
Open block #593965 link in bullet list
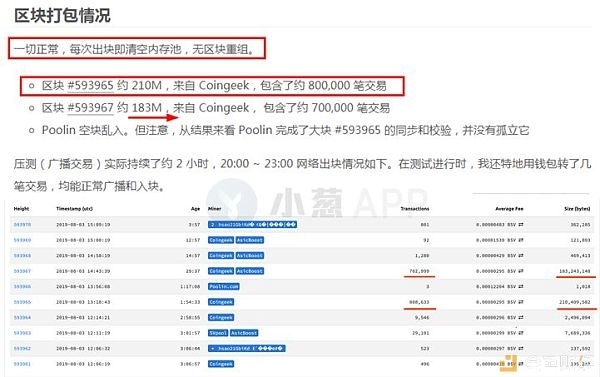(90, 85)
